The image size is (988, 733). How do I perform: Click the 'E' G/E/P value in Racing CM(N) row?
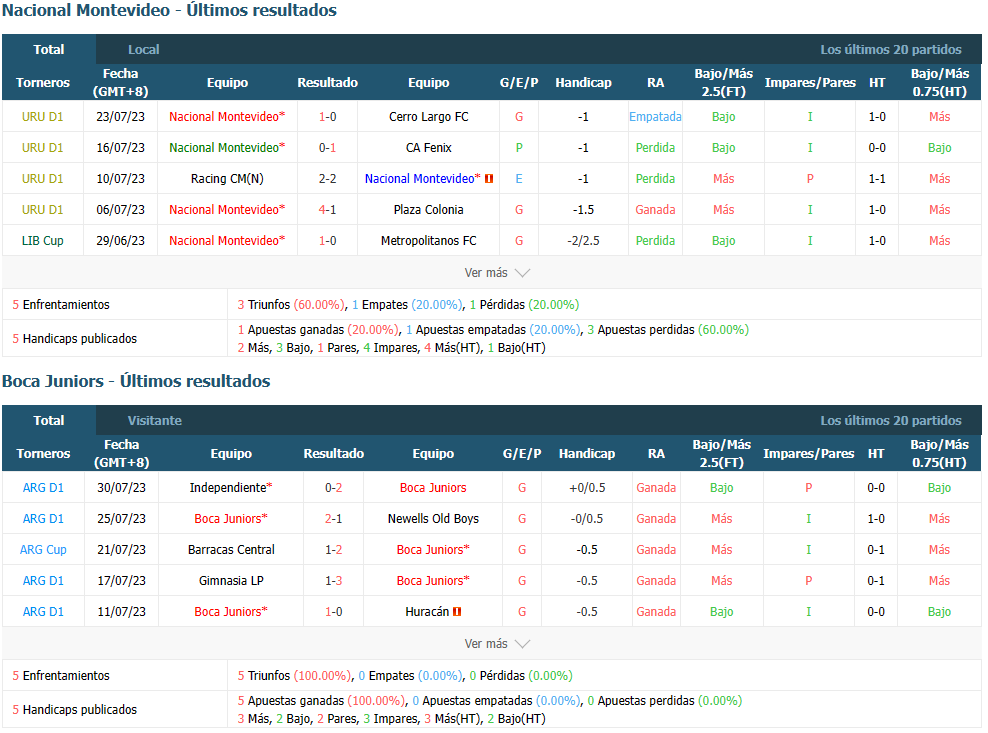point(519,179)
